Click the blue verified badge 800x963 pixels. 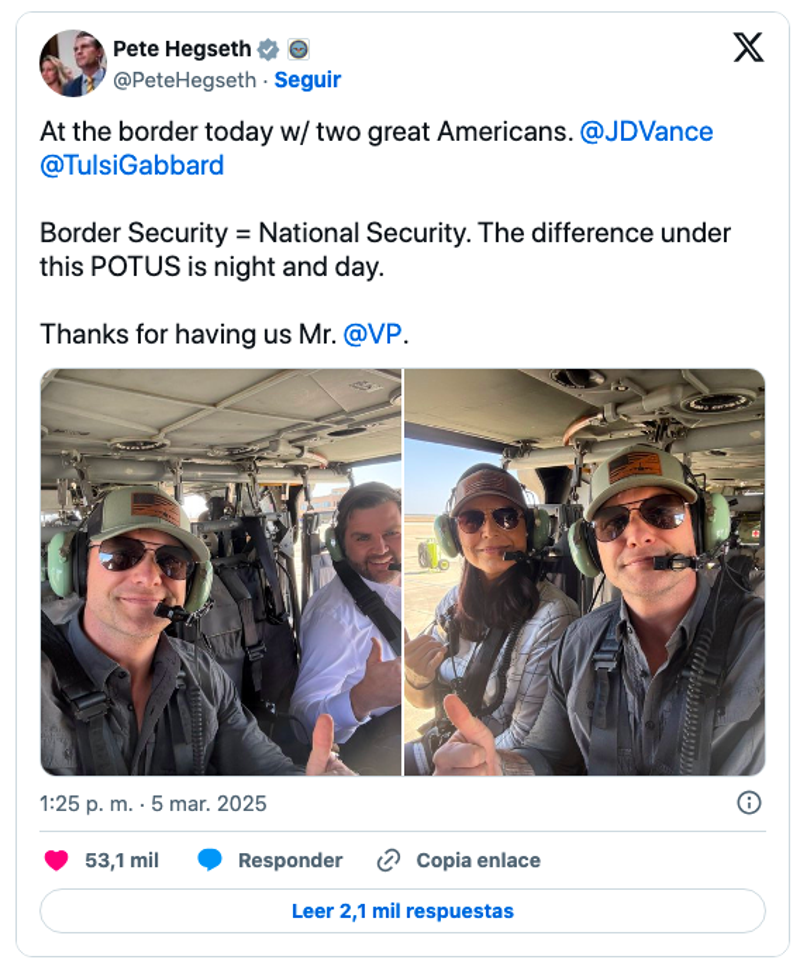(268, 49)
